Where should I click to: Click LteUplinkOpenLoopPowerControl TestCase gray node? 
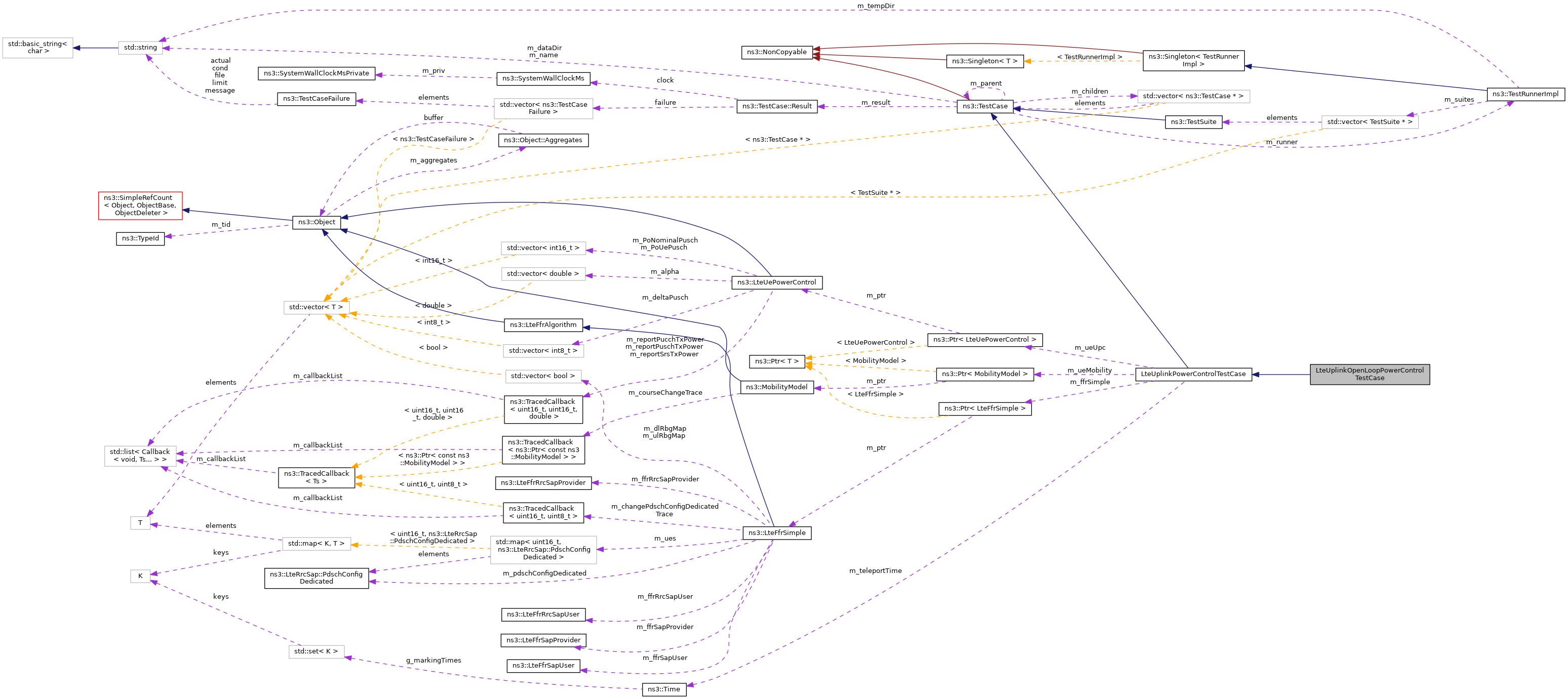(x=1369, y=374)
